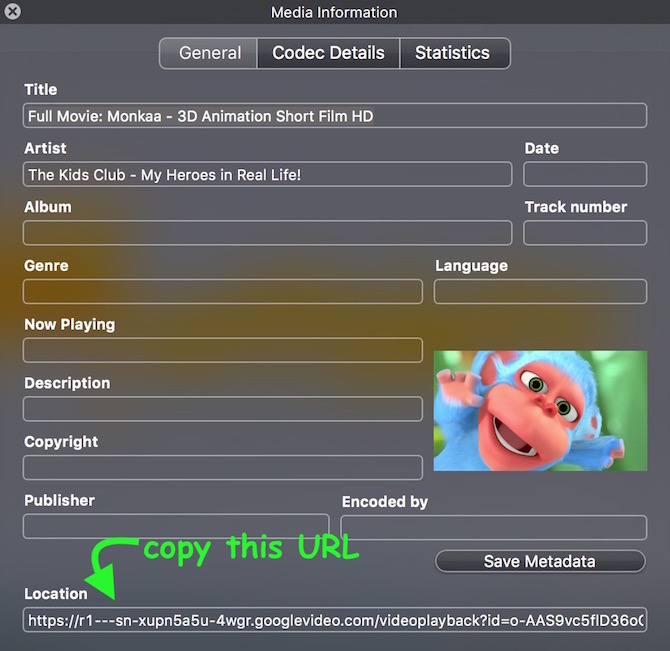Click the Media Information title bar
This screenshot has height=651, width=670.
(334, 12)
